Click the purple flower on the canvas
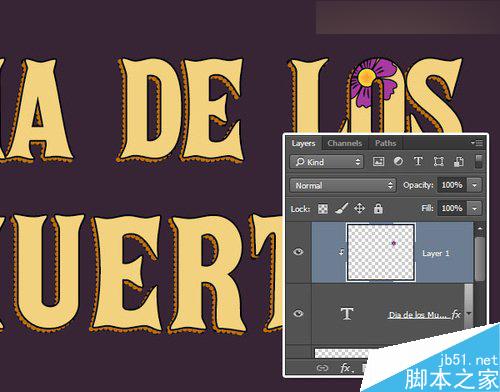 (x=373, y=82)
